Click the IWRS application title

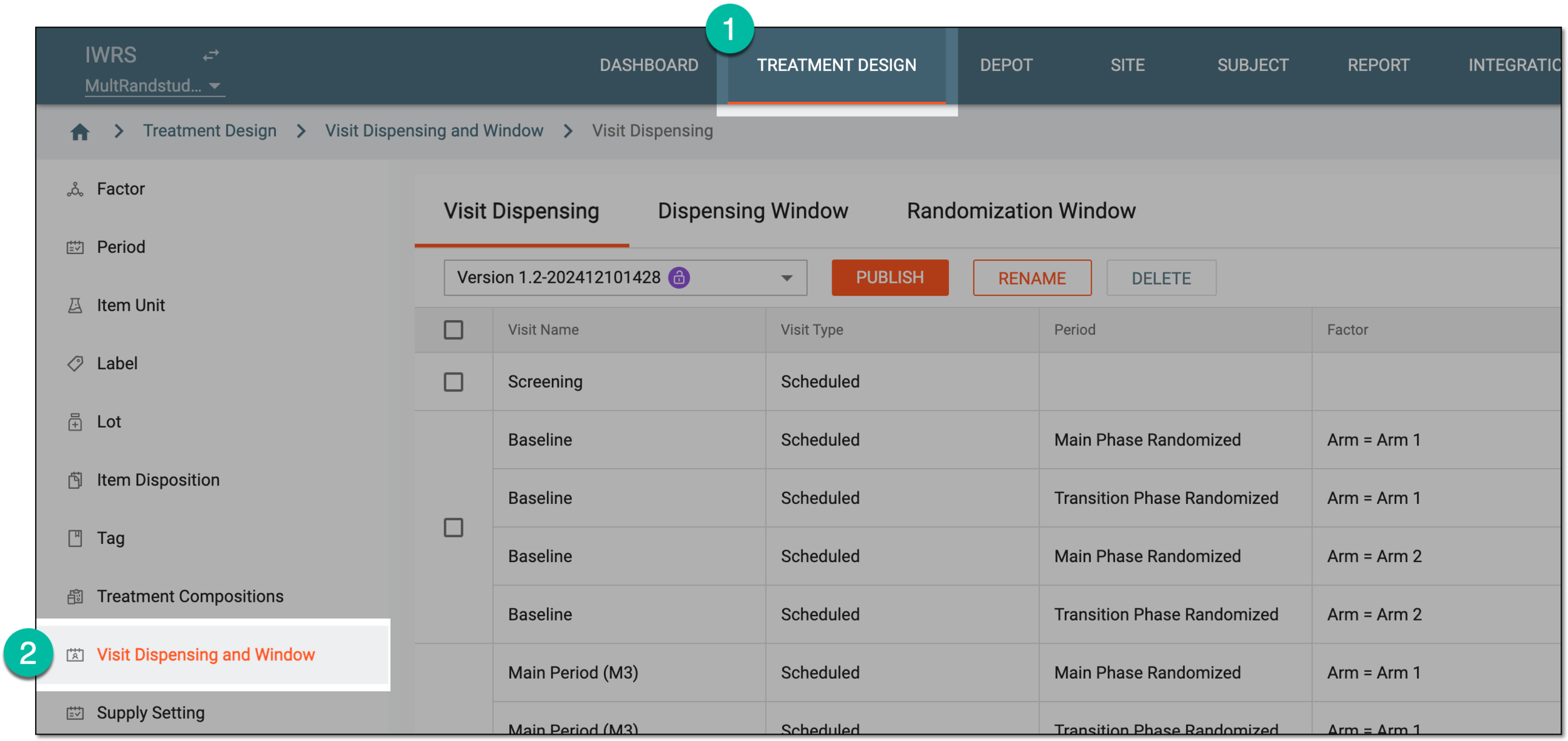pos(110,55)
